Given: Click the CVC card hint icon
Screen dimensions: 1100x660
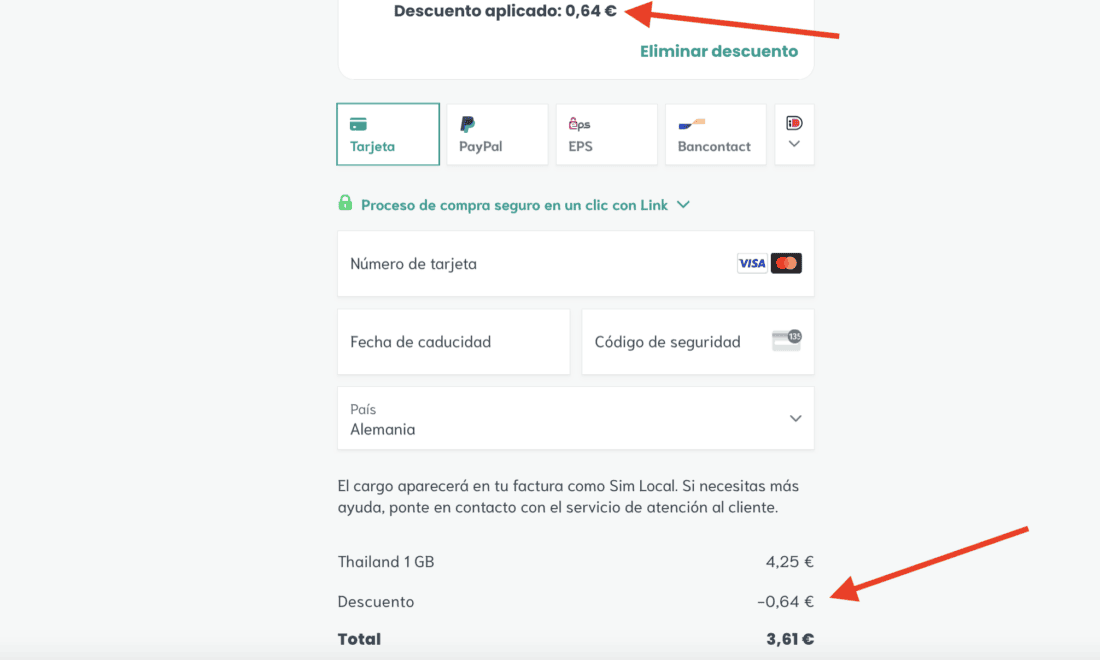Looking at the screenshot, I should 787,340.
